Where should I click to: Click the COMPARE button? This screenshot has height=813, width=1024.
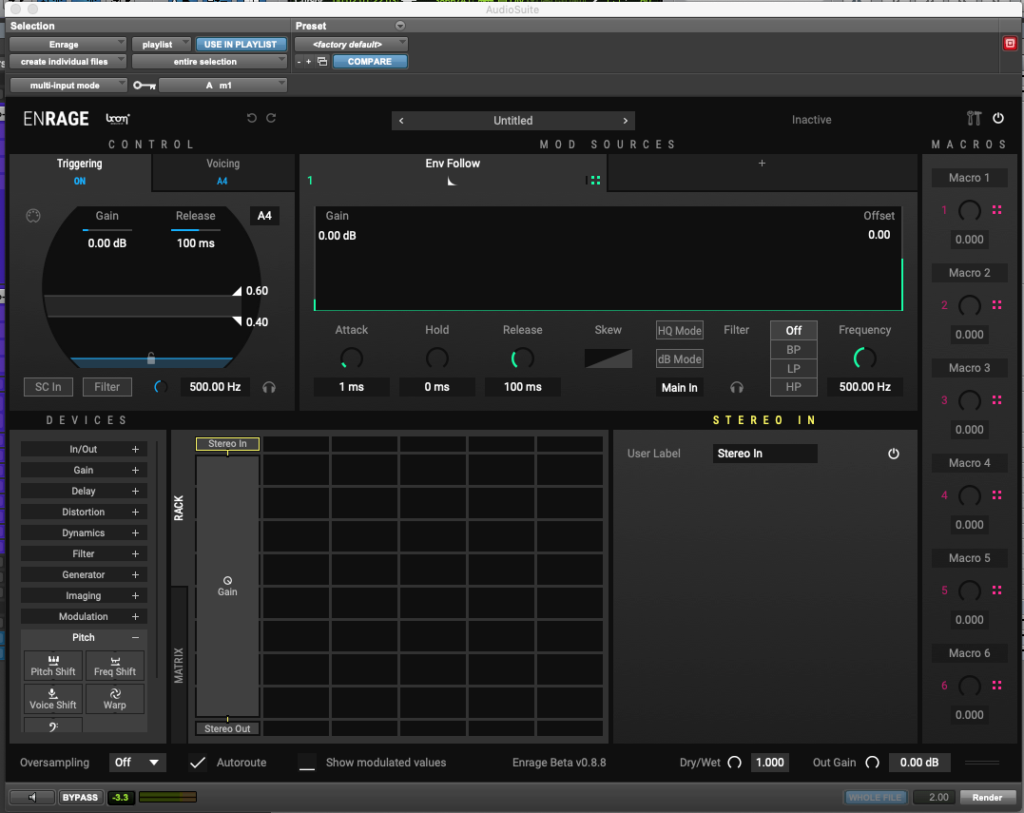(370, 61)
